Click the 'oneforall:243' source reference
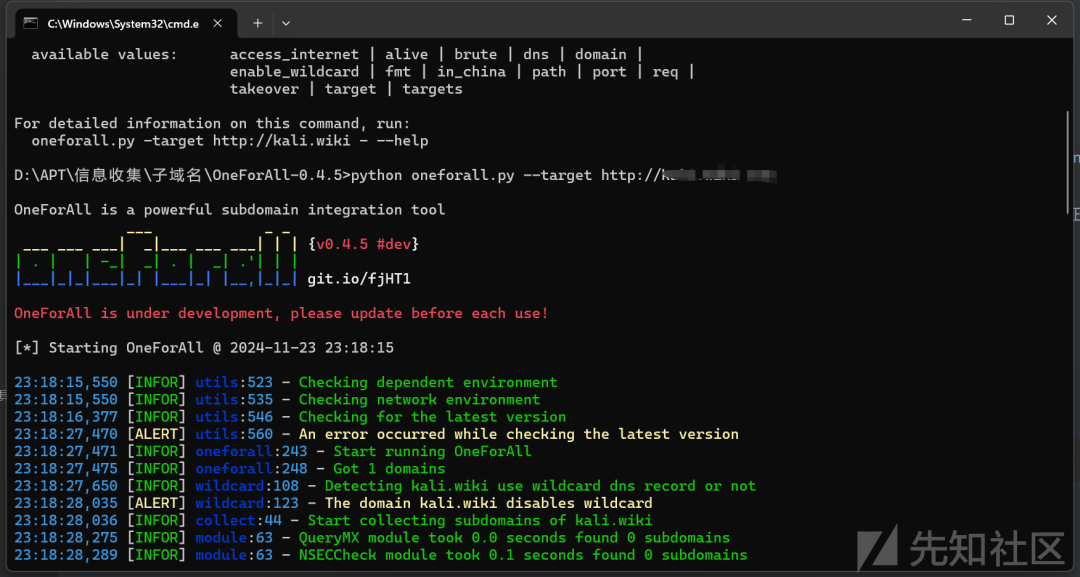1080x577 pixels. point(251,451)
